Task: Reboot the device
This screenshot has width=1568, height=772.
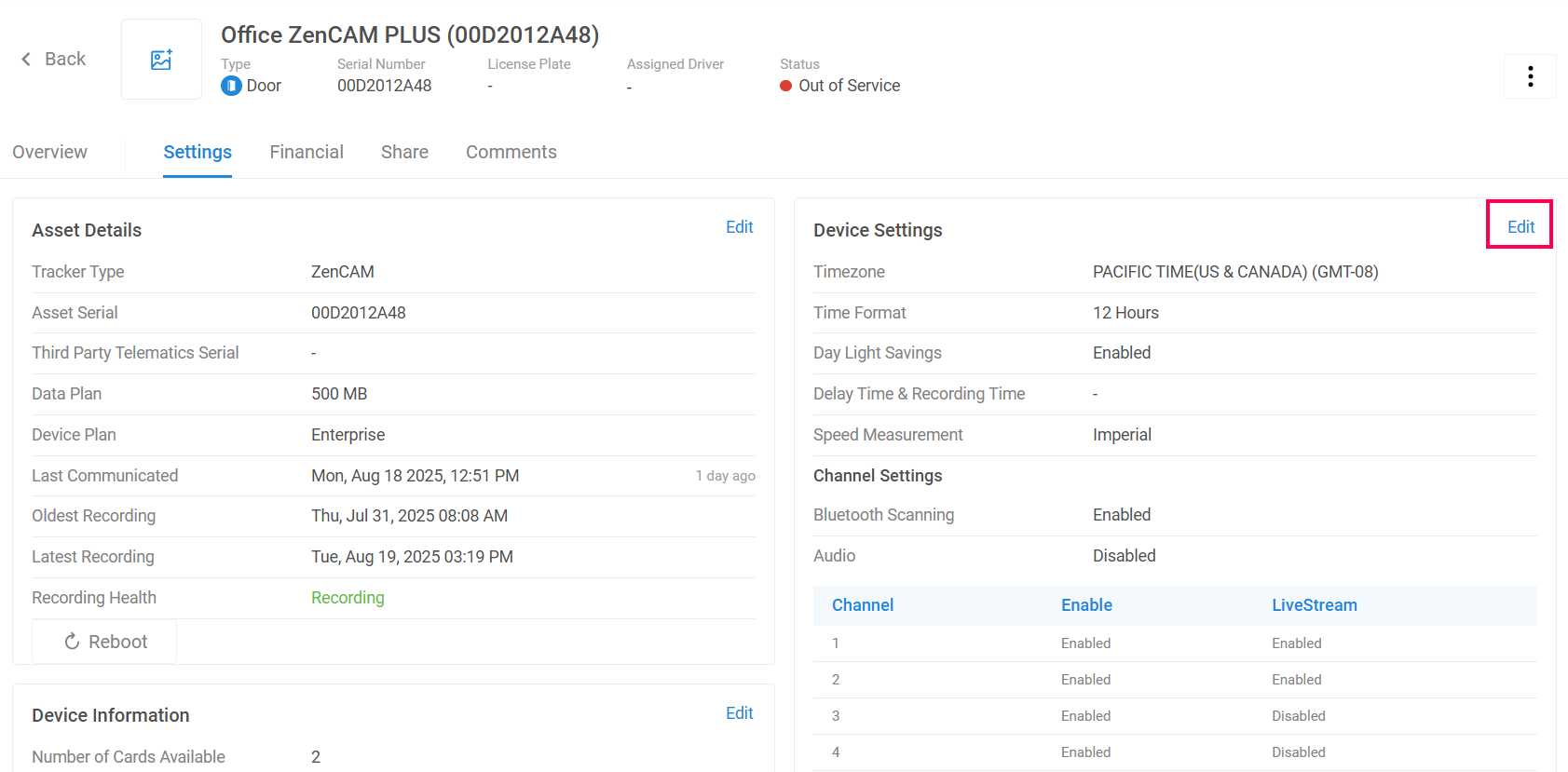Action: coord(104,642)
